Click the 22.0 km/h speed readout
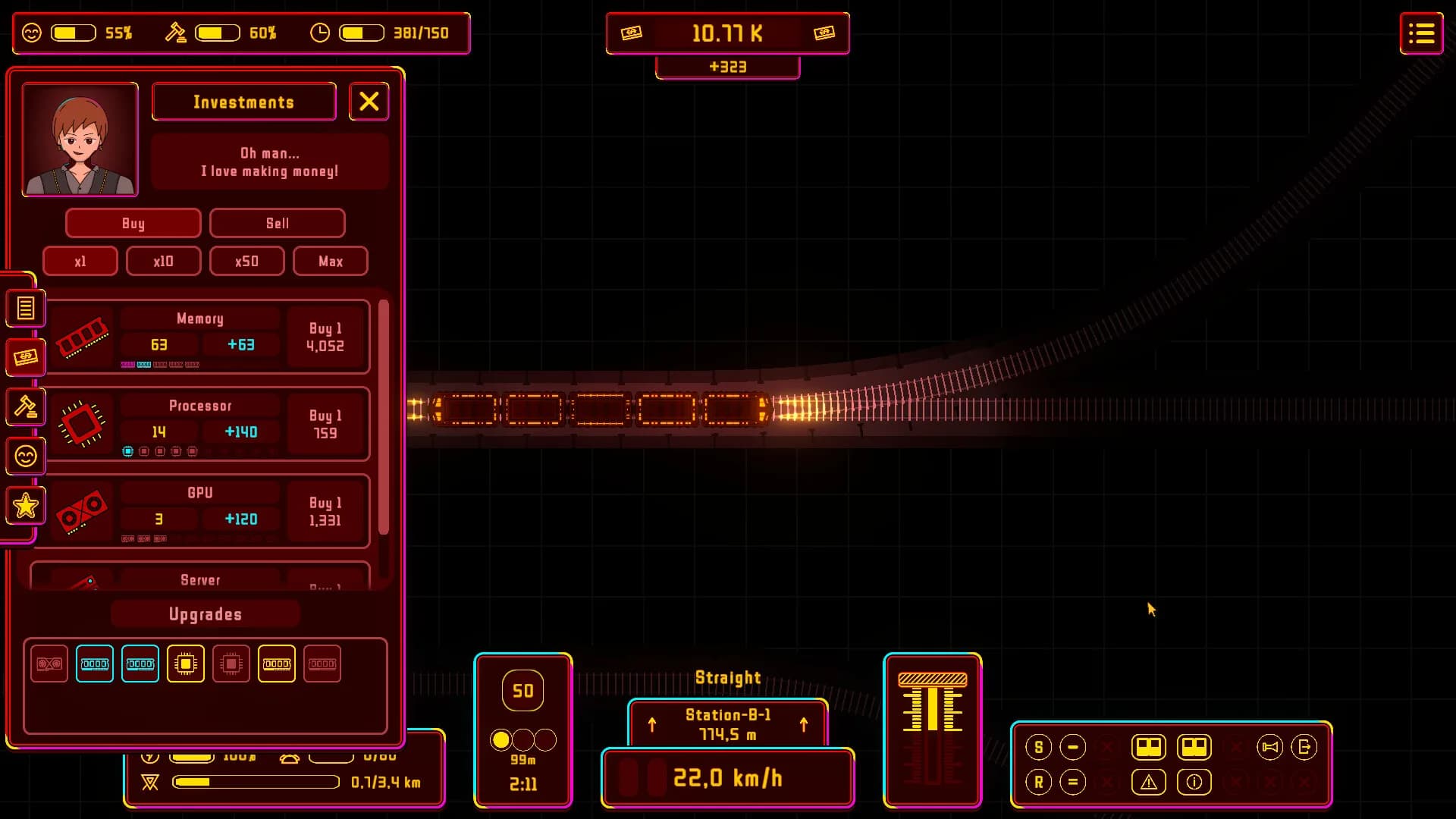This screenshot has height=819, width=1456. pyautogui.click(x=727, y=779)
